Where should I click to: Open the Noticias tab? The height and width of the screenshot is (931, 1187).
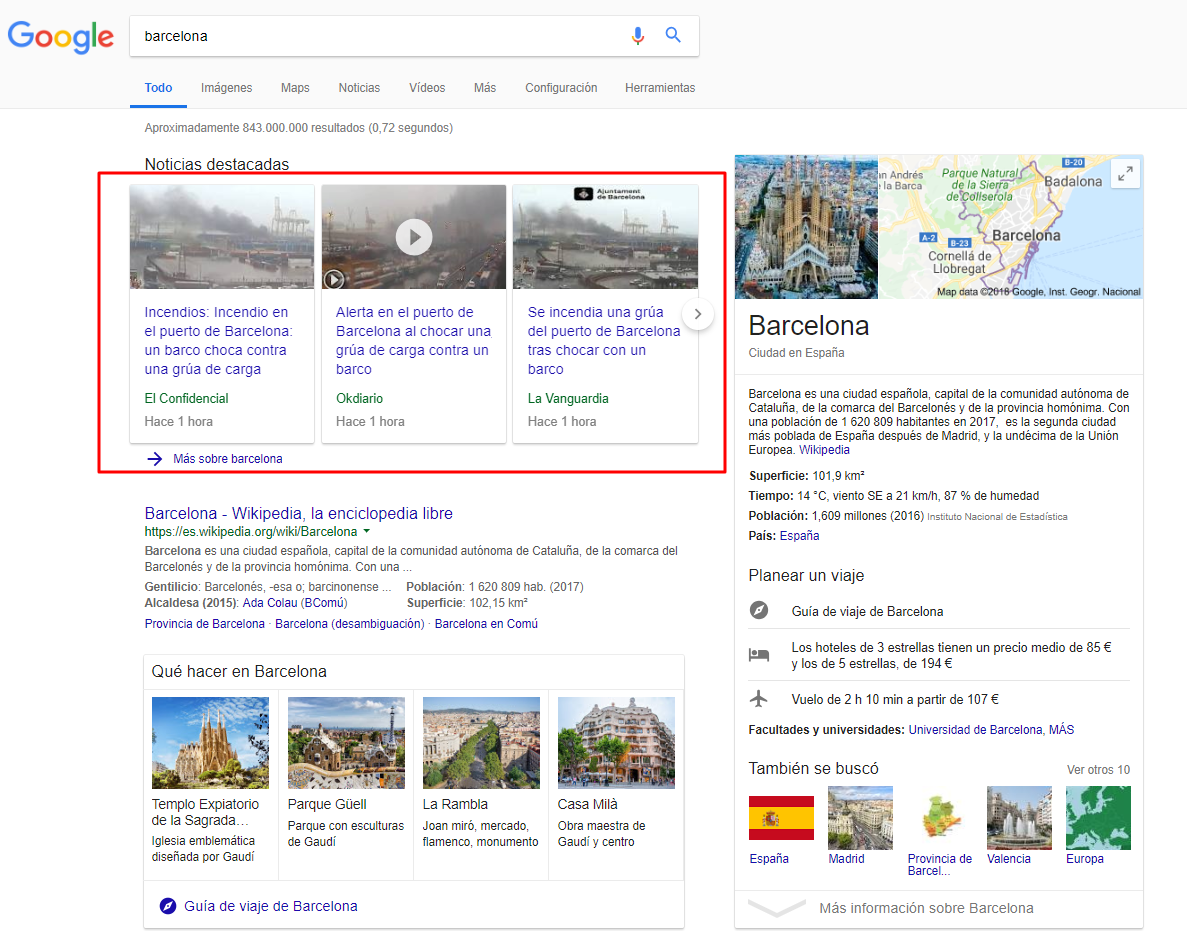point(360,88)
